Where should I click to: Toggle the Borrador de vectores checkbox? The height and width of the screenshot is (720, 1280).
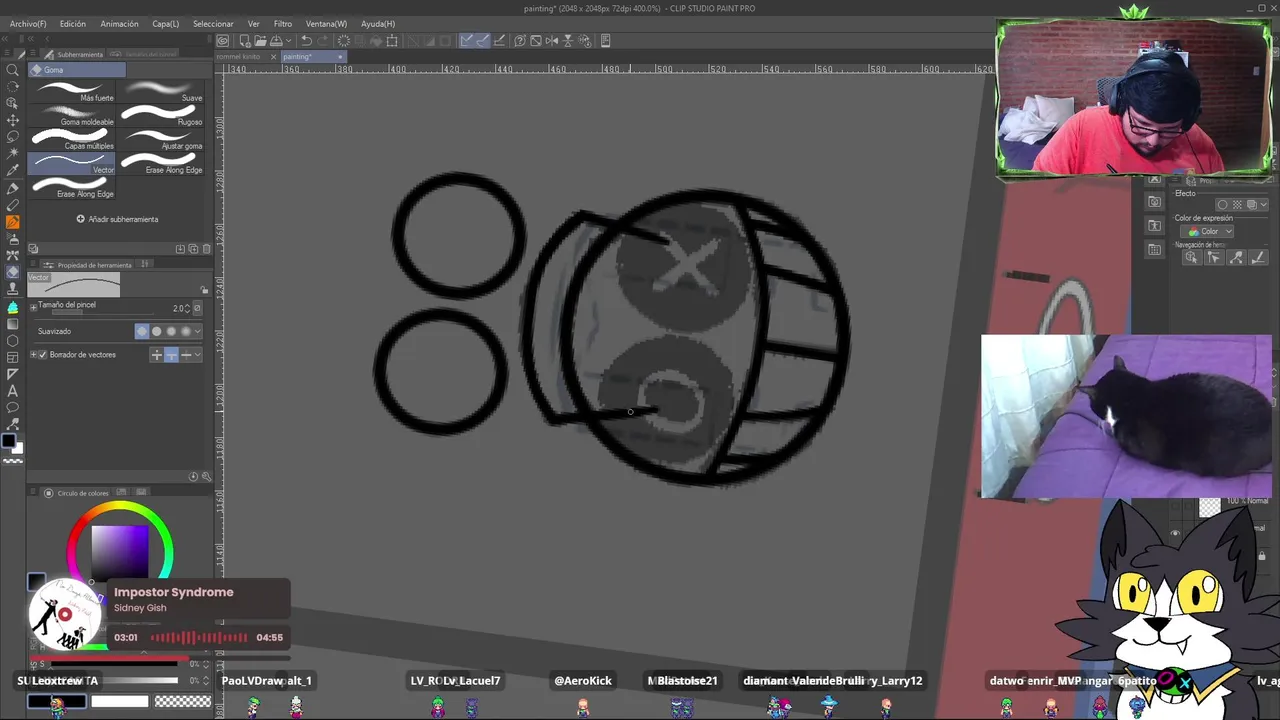43,355
